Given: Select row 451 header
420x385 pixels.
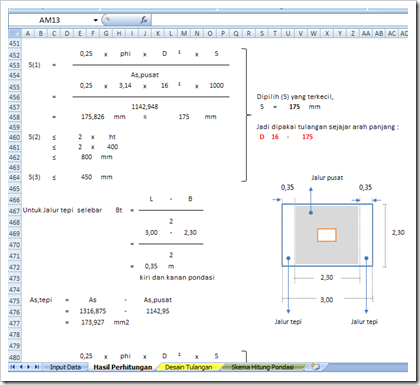Looking at the screenshot, I should click(15, 44).
